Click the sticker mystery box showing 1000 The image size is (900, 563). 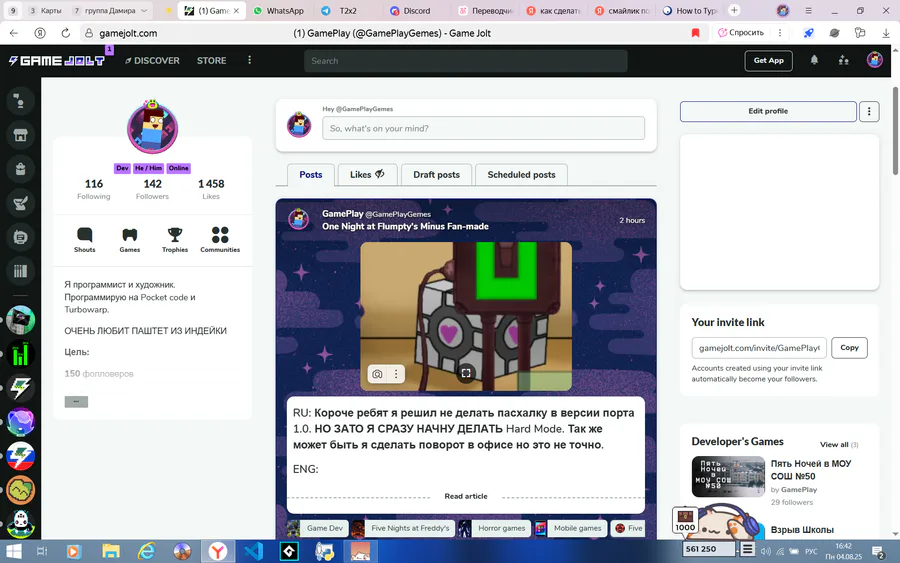pos(685,520)
